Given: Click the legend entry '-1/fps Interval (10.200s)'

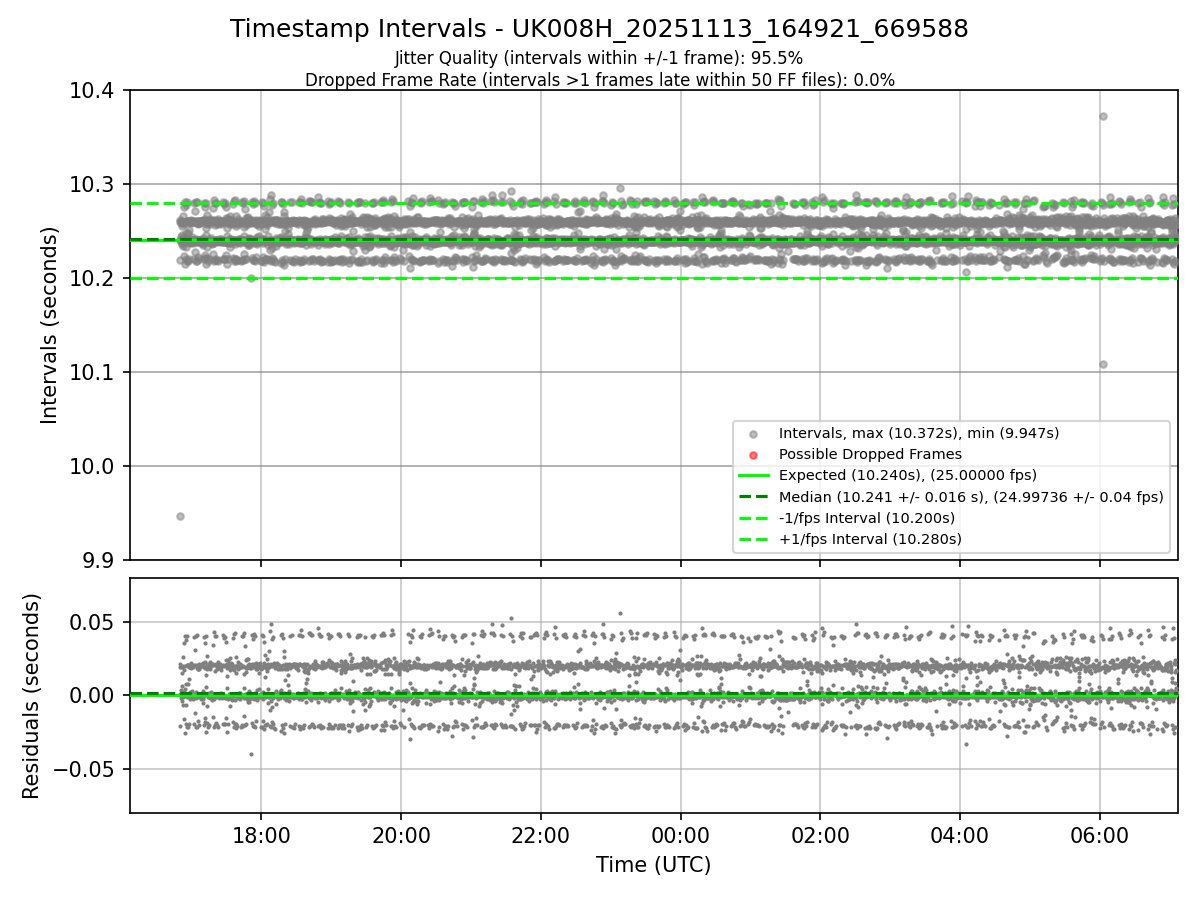Looking at the screenshot, I should point(867,518).
